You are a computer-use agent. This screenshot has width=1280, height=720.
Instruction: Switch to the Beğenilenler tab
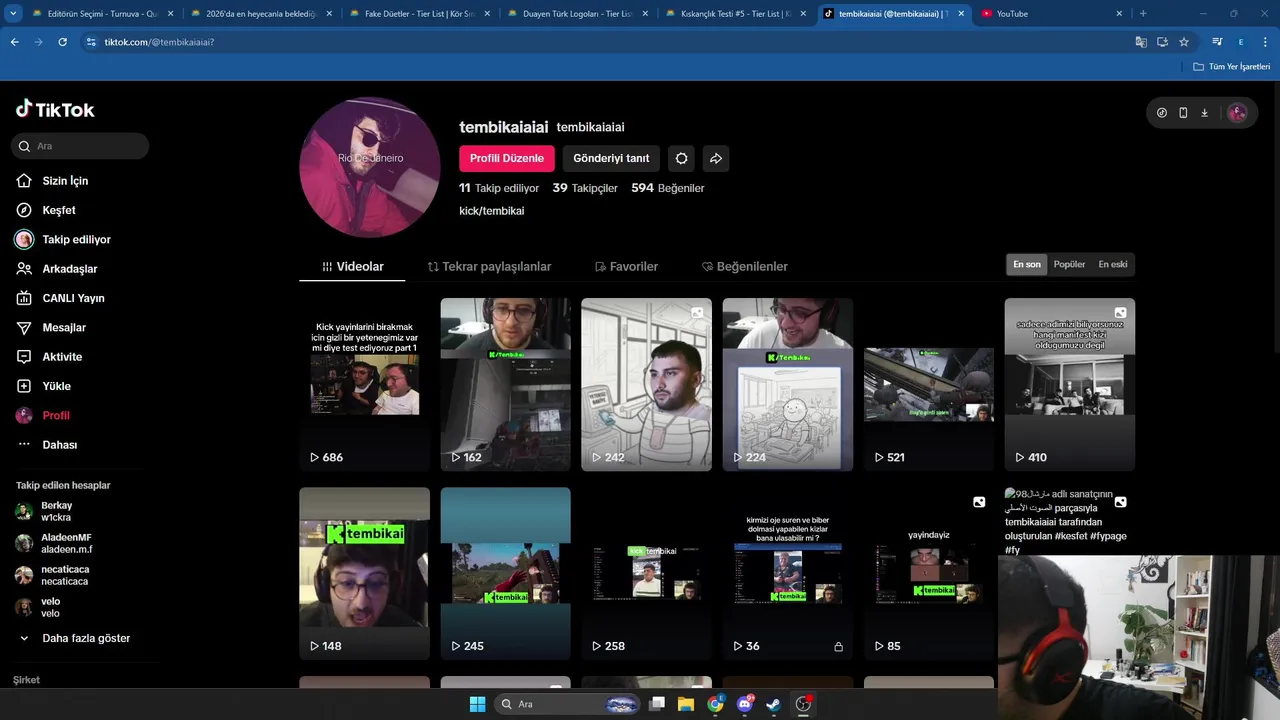[745, 266]
